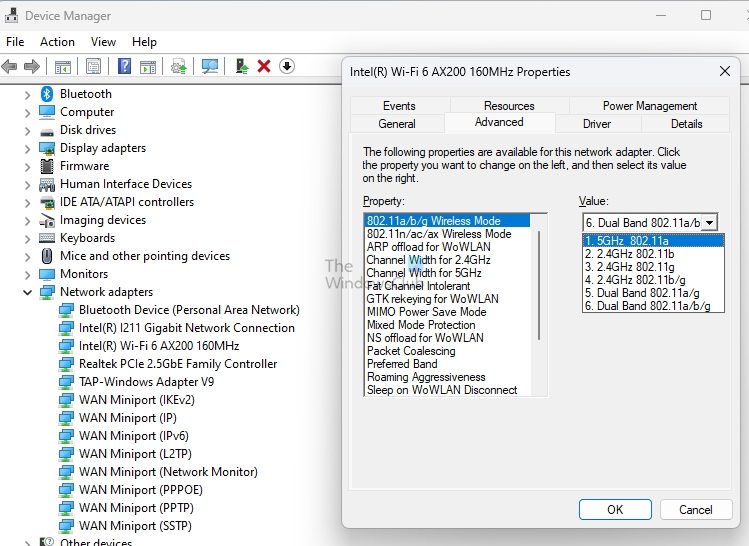749x546 pixels.
Task: Collapse the Network adapters node
Action: point(27,292)
